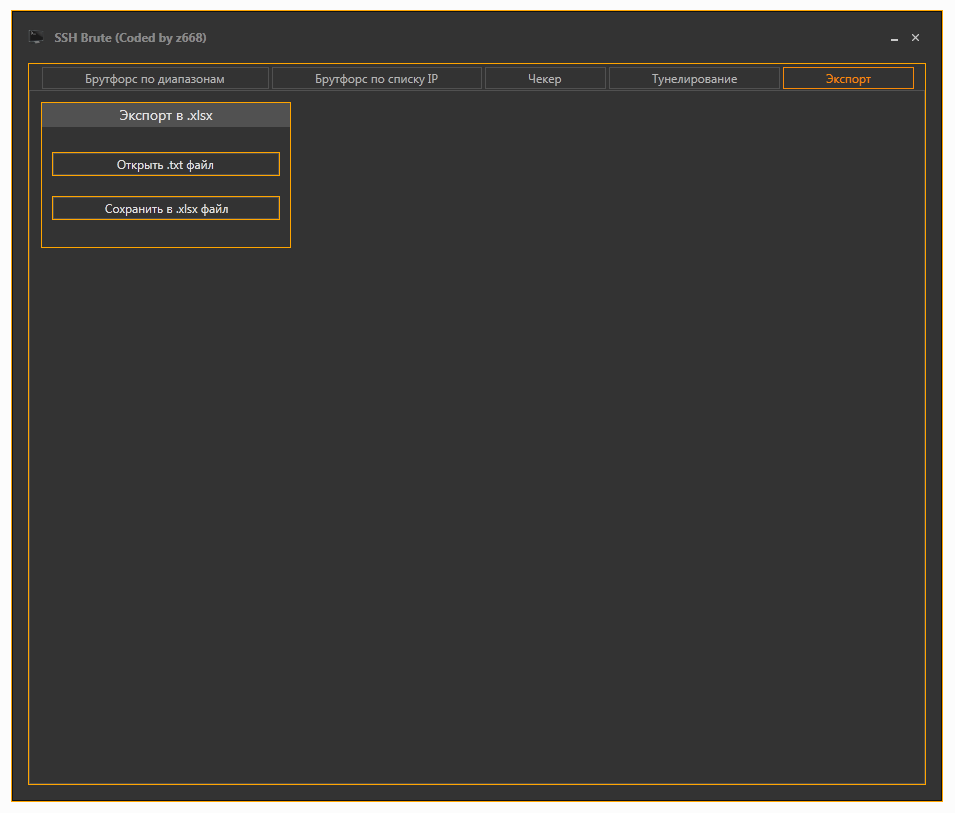Click the SSH Brute (Coded by z668) title text
This screenshot has width=955, height=813.
pos(130,38)
